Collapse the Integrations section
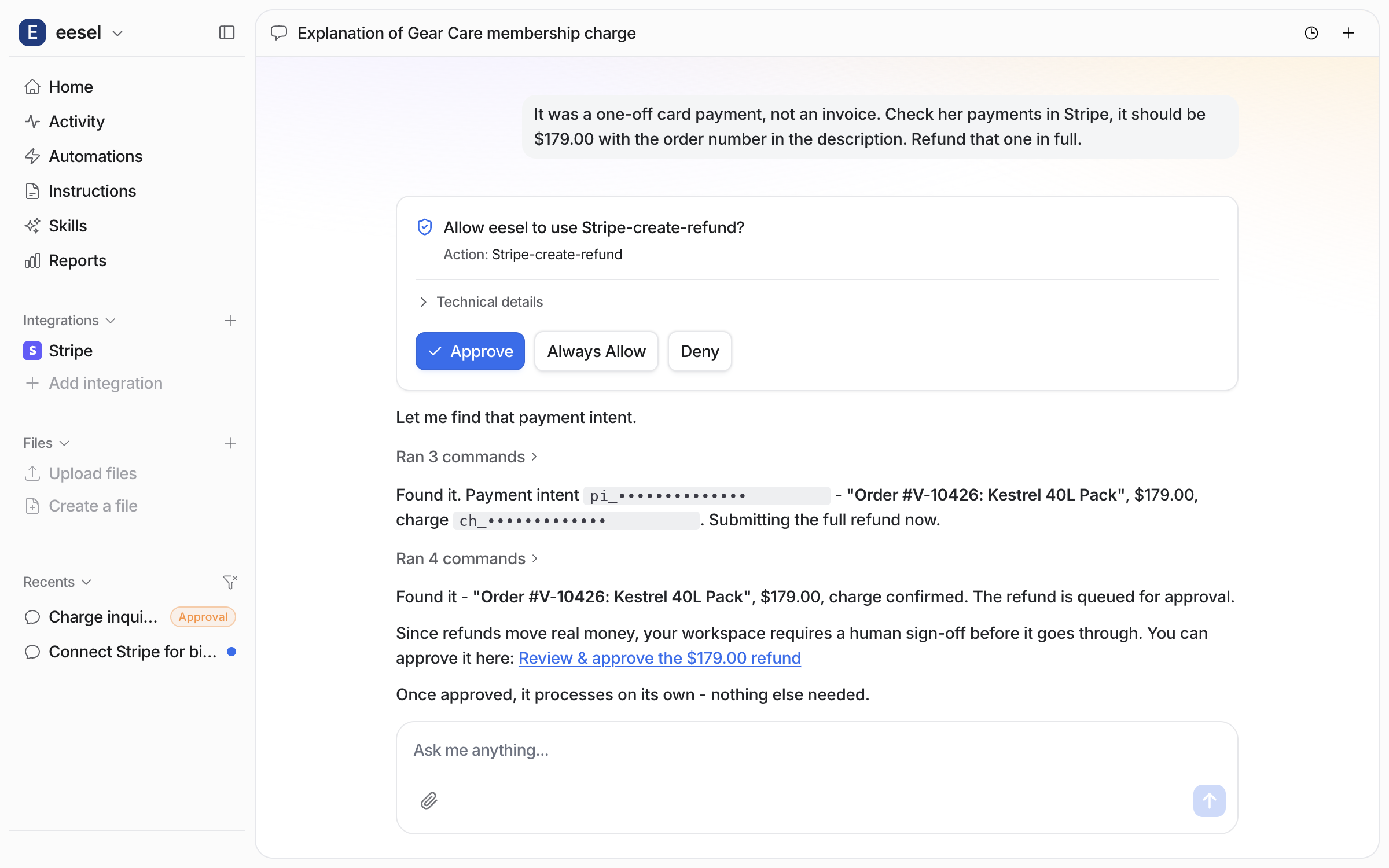Screen dimensions: 1389x868 point(69,321)
